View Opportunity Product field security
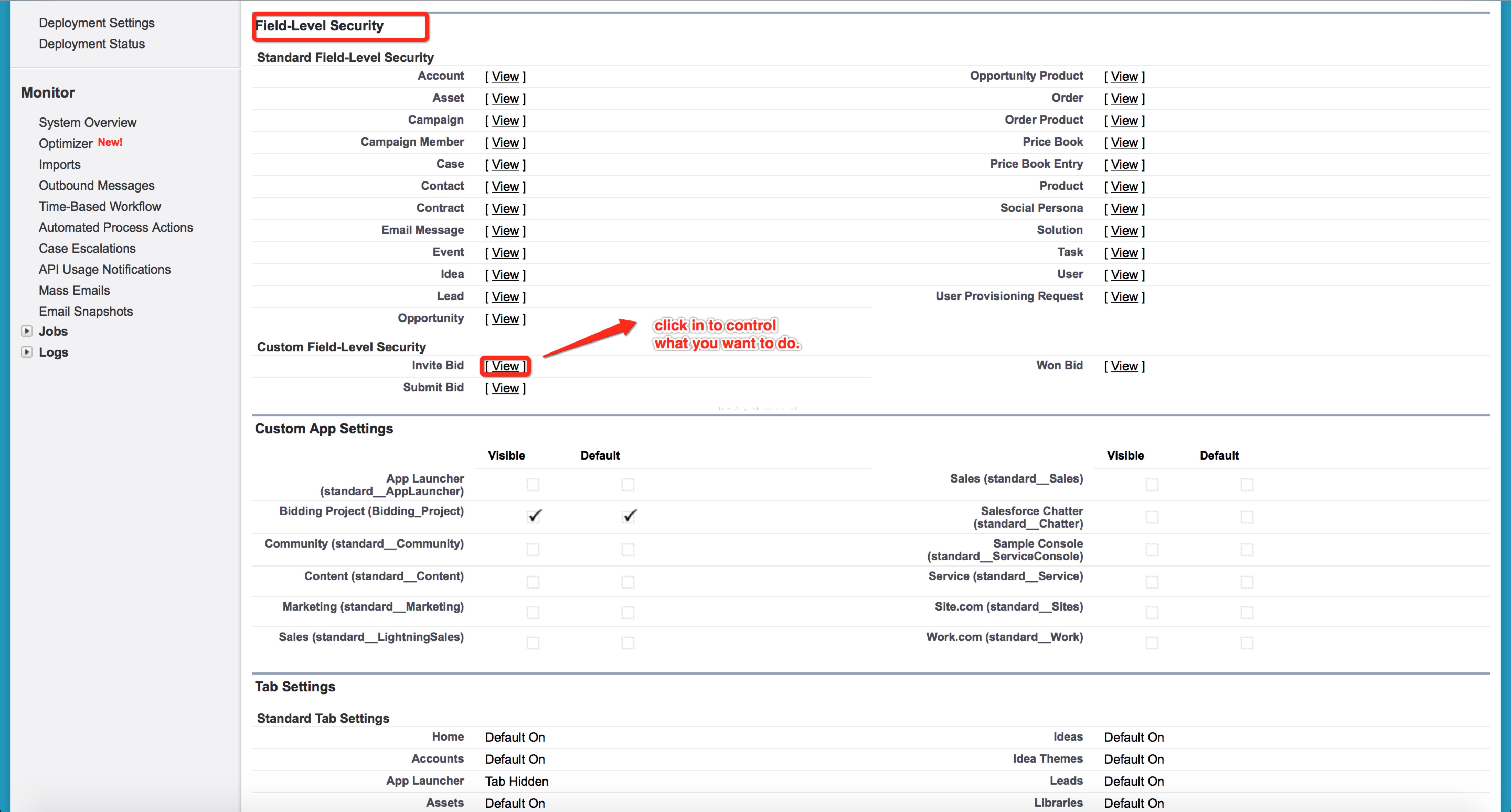This screenshot has height=812, width=1511. pyautogui.click(x=1124, y=77)
